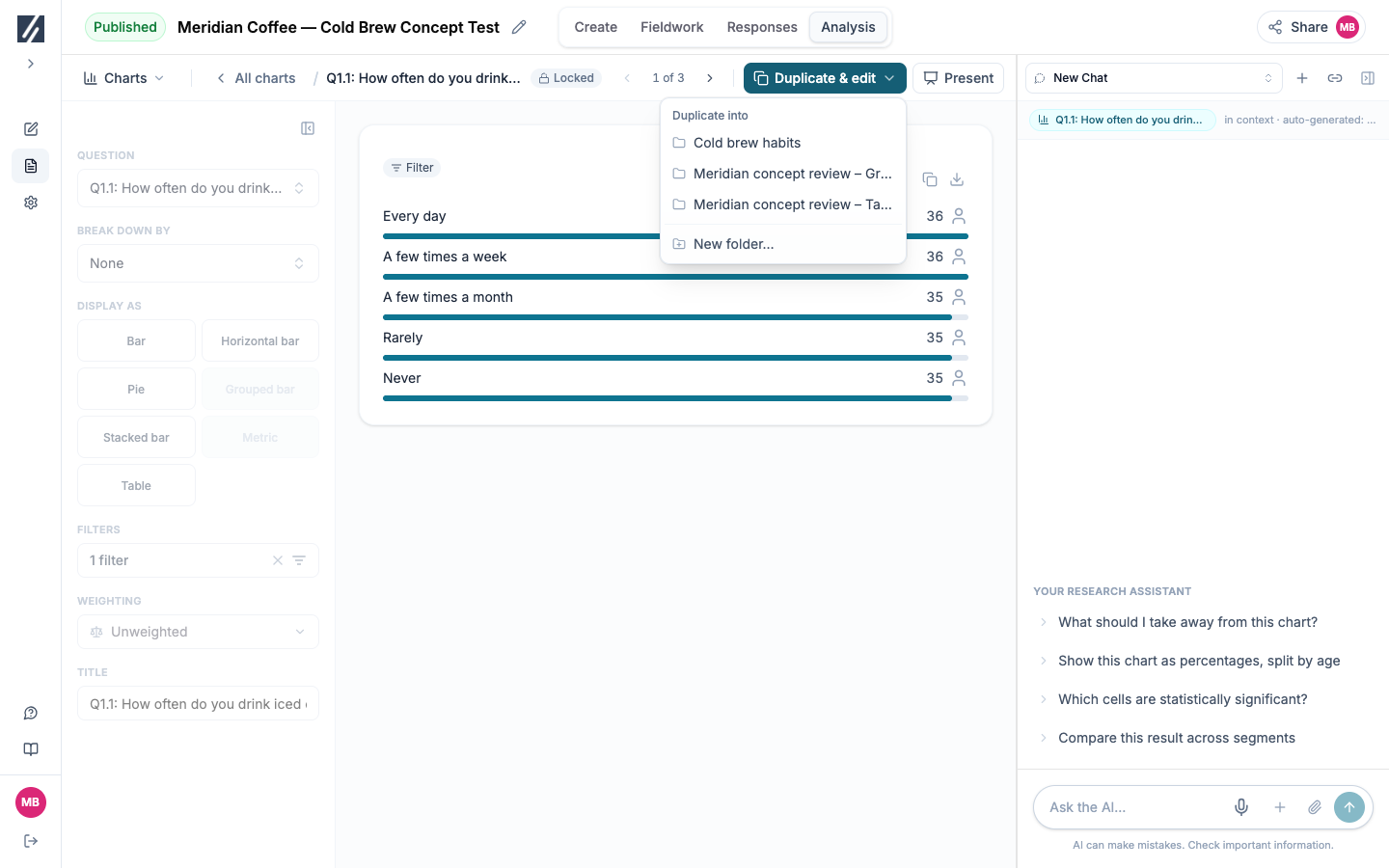Select Table display type
Screen dimensions: 1389x868
tap(136, 485)
